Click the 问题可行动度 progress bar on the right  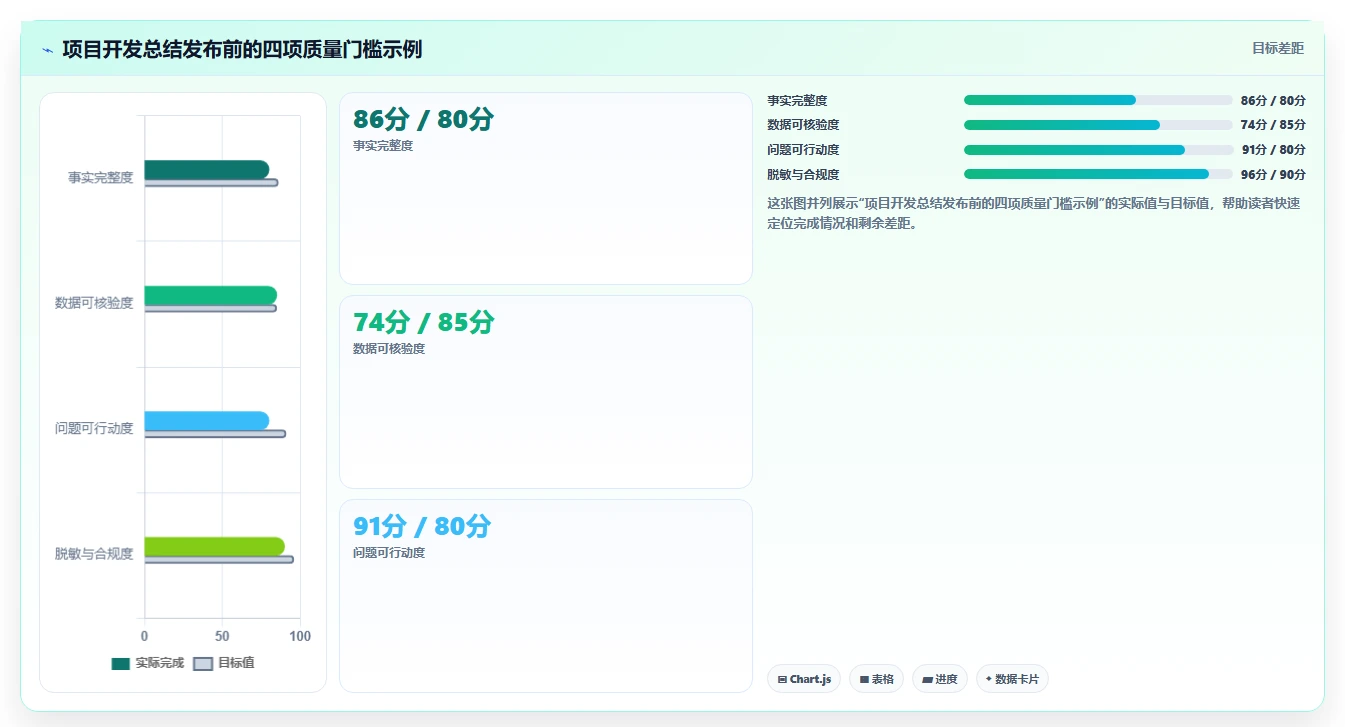click(1098, 150)
